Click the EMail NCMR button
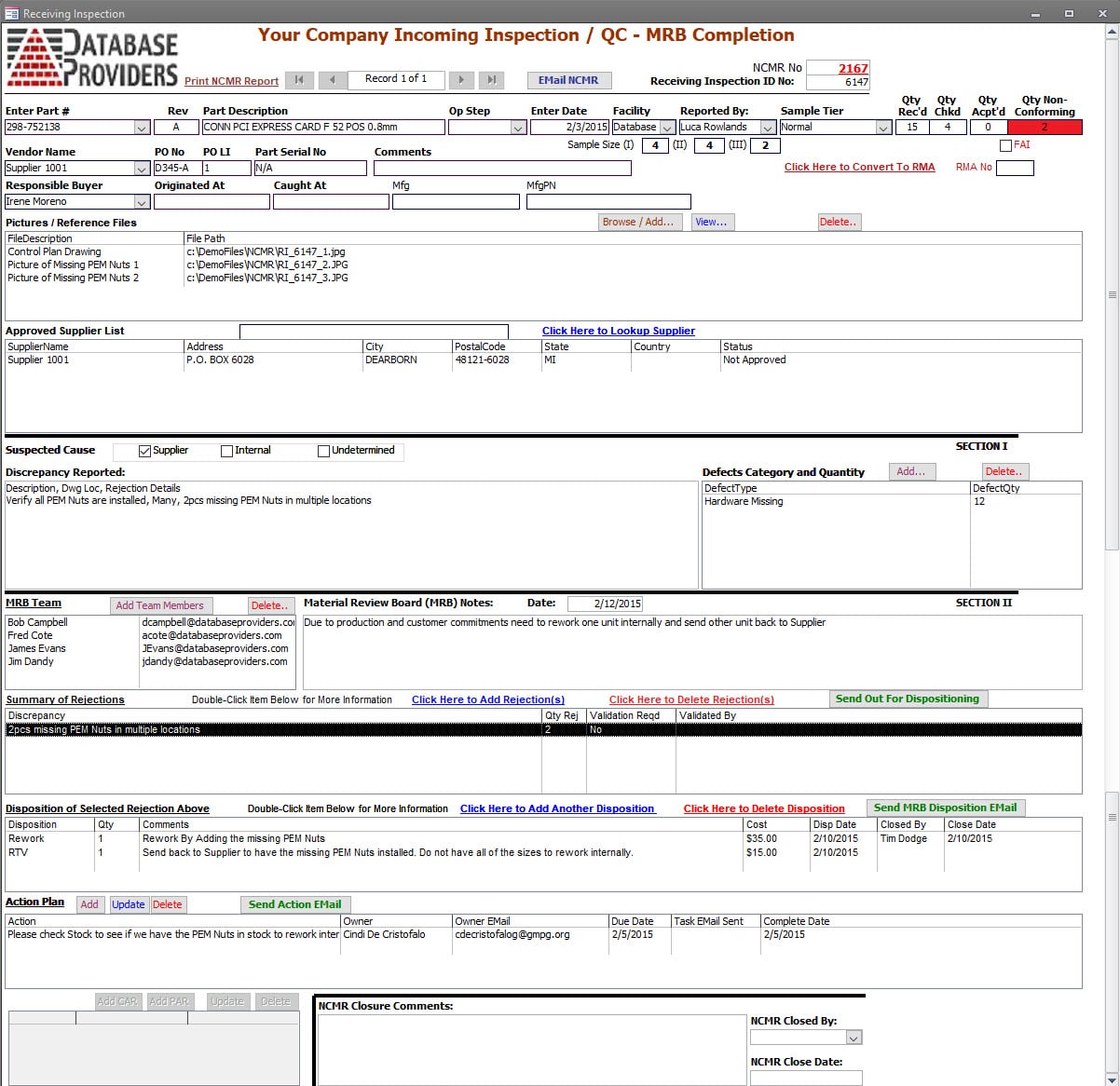 [x=568, y=80]
